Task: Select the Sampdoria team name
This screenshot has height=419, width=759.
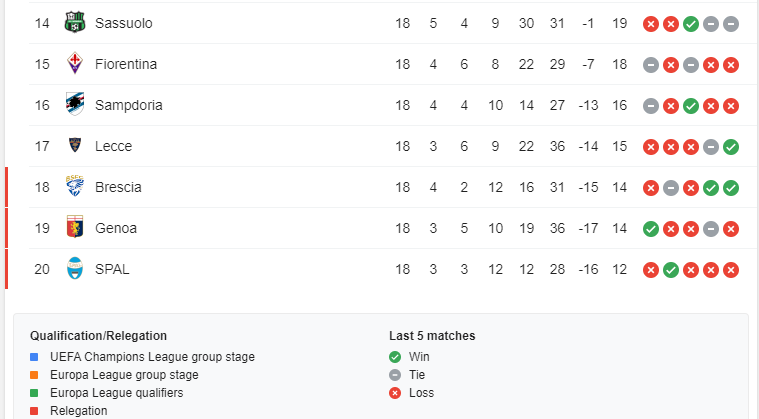Action: pyautogui.click(x=129, y=105)
